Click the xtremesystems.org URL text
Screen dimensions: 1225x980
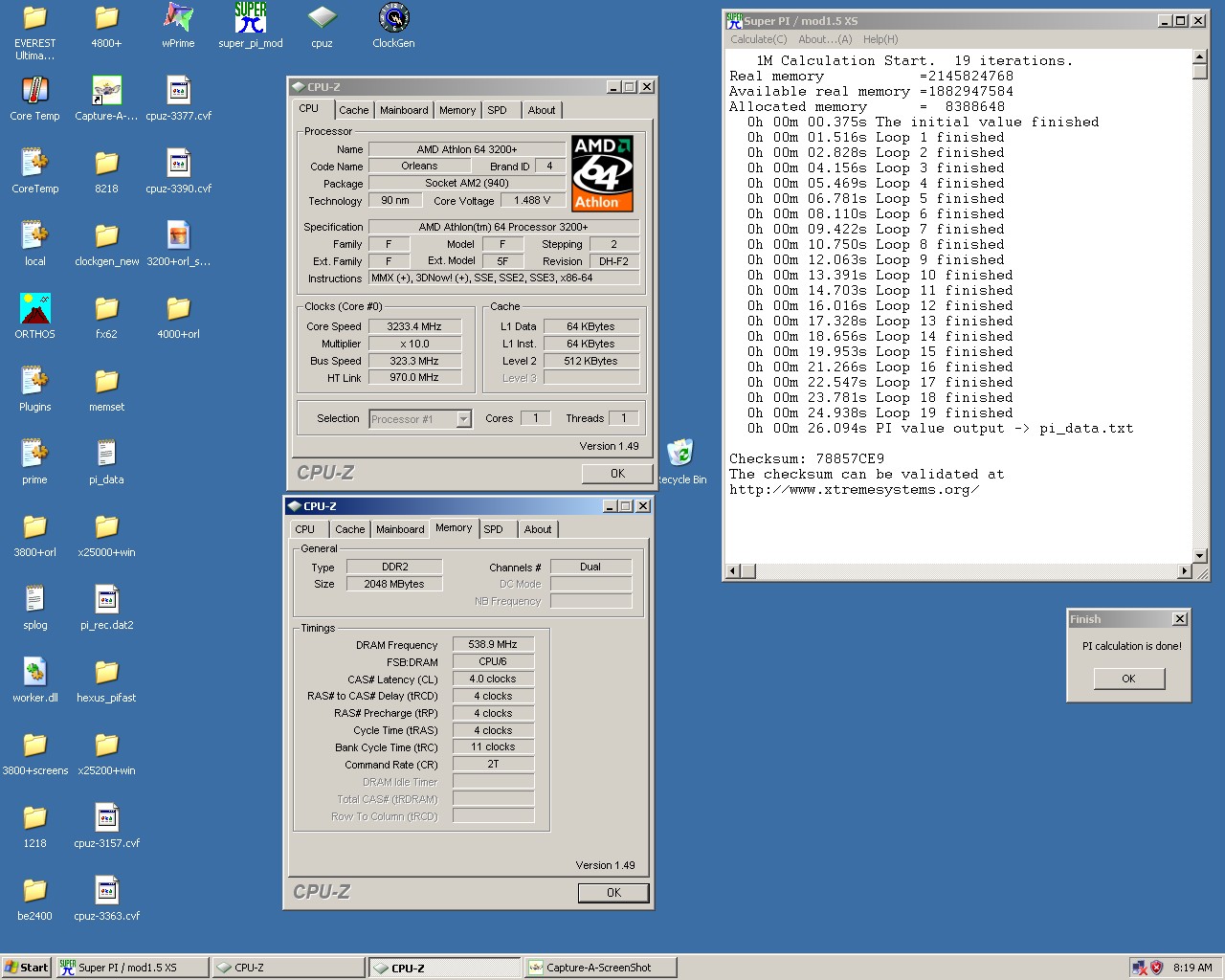tap(854, 490)
